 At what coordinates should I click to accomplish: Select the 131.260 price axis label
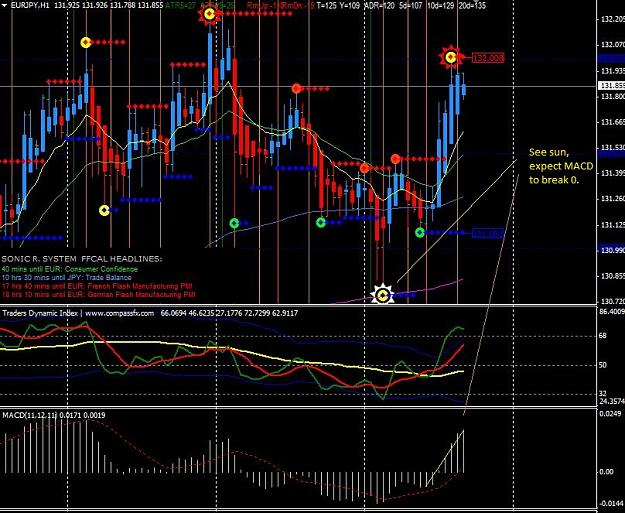coord(612,199)
